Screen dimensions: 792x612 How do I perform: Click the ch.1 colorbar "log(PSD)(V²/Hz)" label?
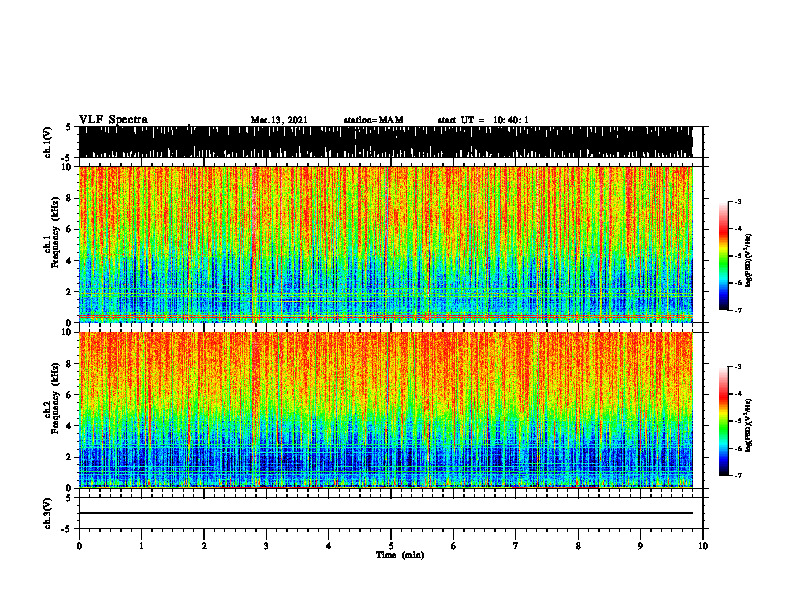(x=749, y=261)
